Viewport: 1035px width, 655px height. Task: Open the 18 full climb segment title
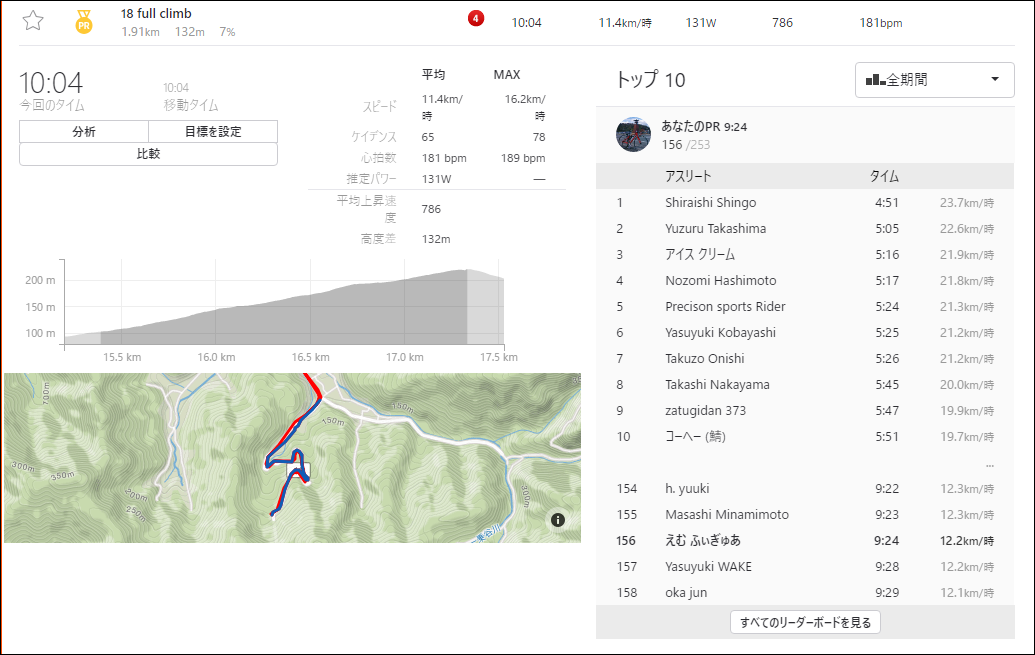(156, 13)
